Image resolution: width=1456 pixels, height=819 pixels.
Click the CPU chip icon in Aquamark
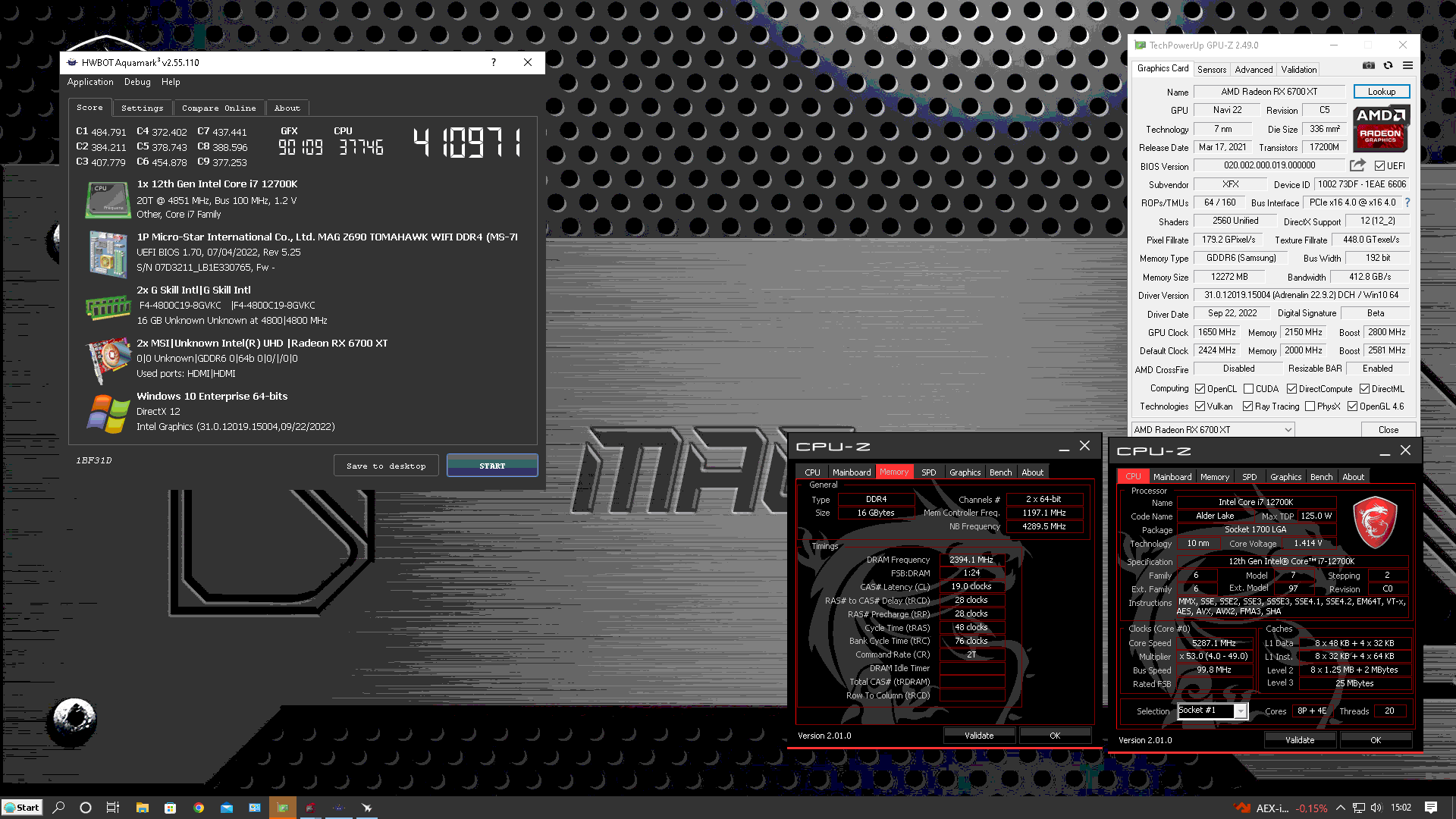107,200
